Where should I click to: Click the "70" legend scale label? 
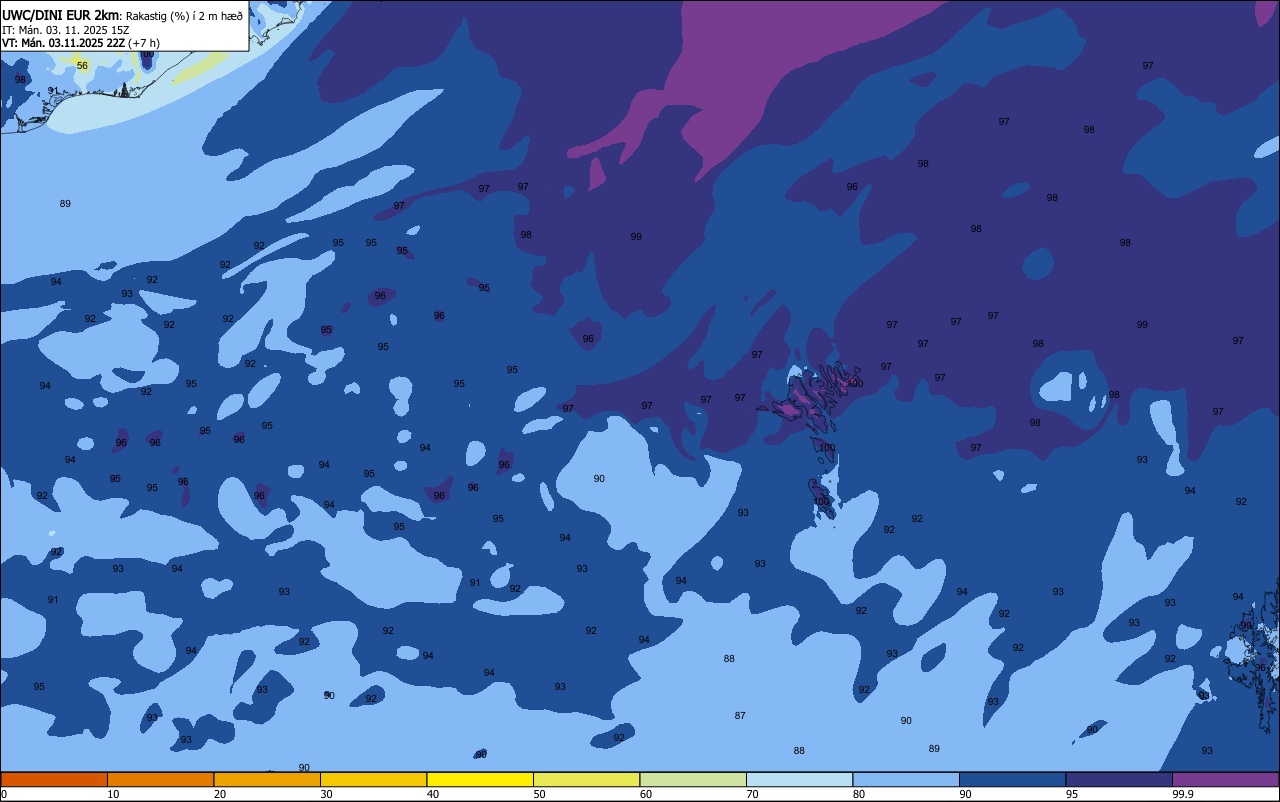point(752,794)
